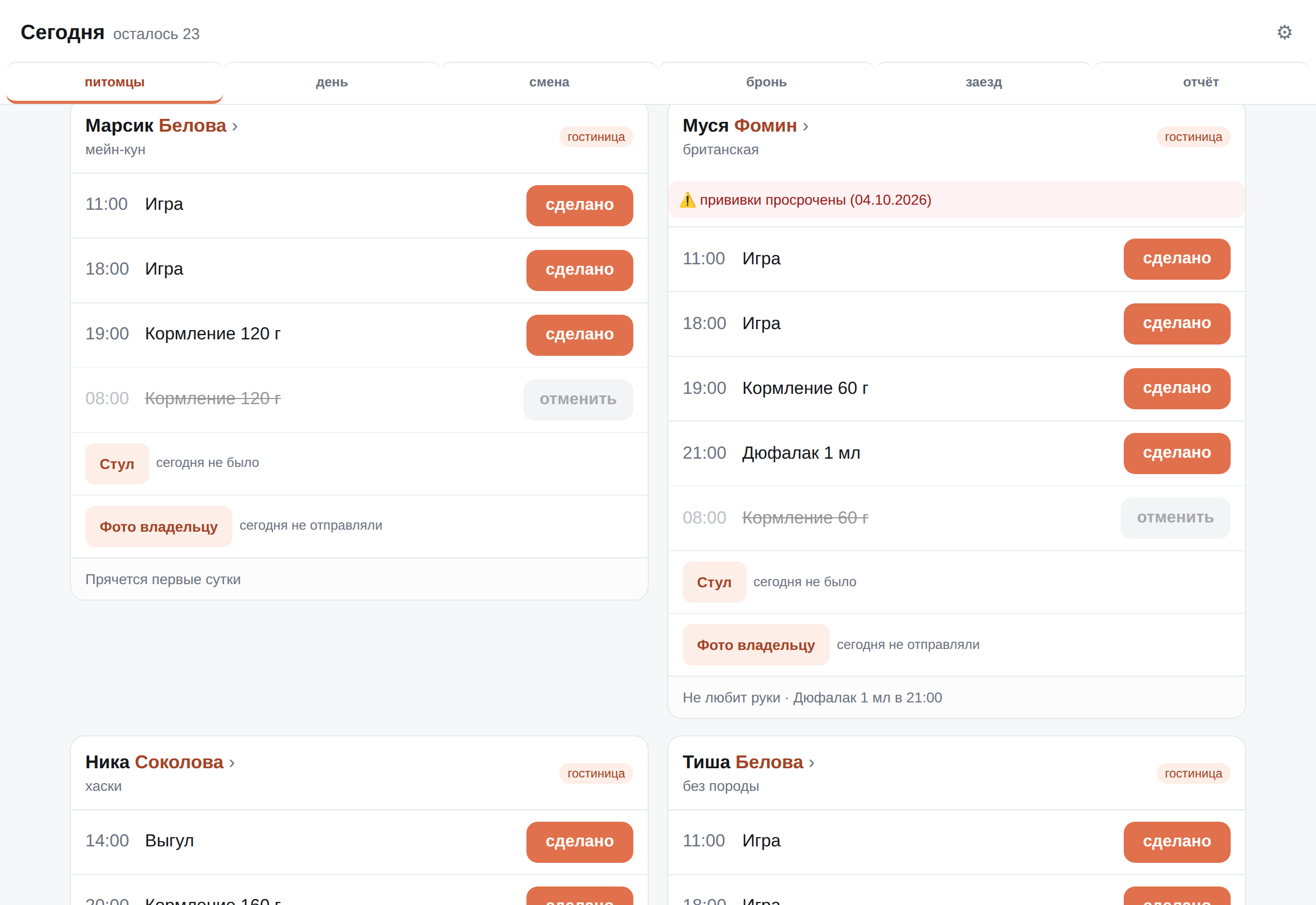This screenshot has height=905, width=1316.
Task: Open settings via gear icon
Action: point(1284,32)
